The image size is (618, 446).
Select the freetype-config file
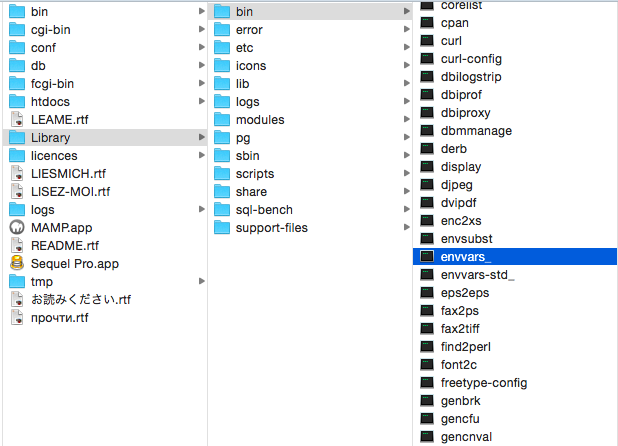tap(483, 383)
